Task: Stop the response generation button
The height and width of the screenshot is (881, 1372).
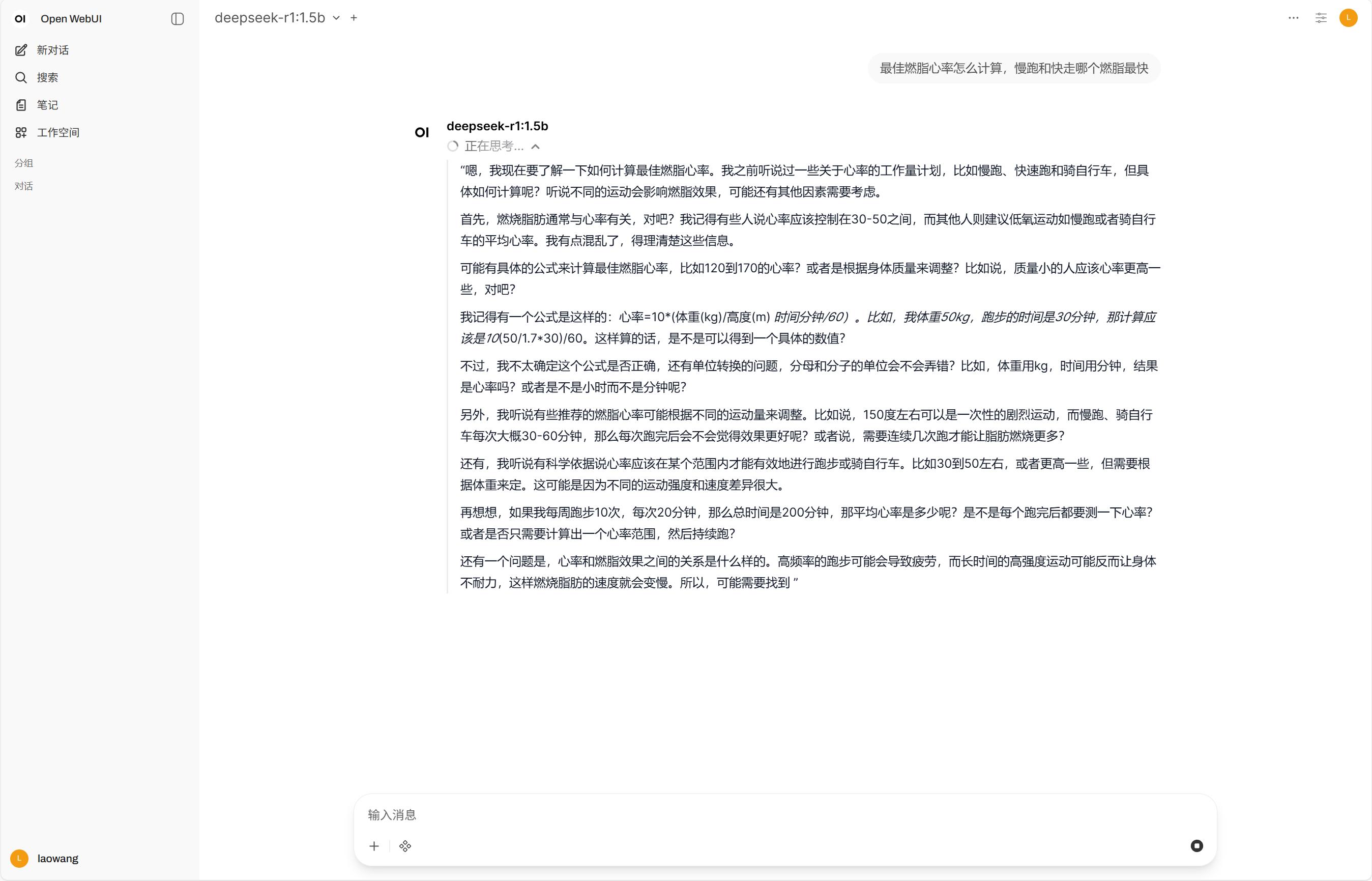Action: coord(1196,845)
